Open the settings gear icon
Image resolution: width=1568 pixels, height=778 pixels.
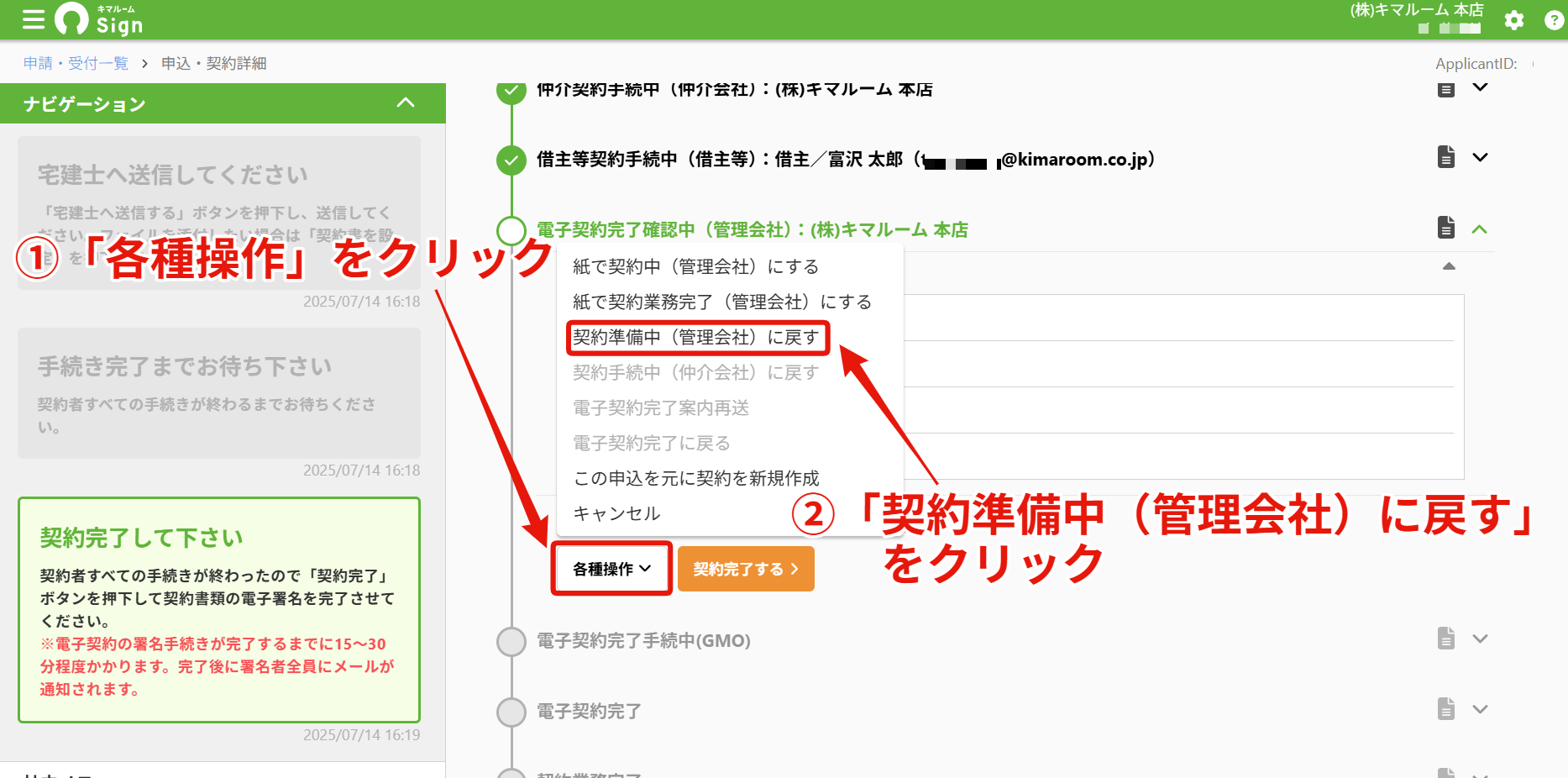[x=1514, y=20]
